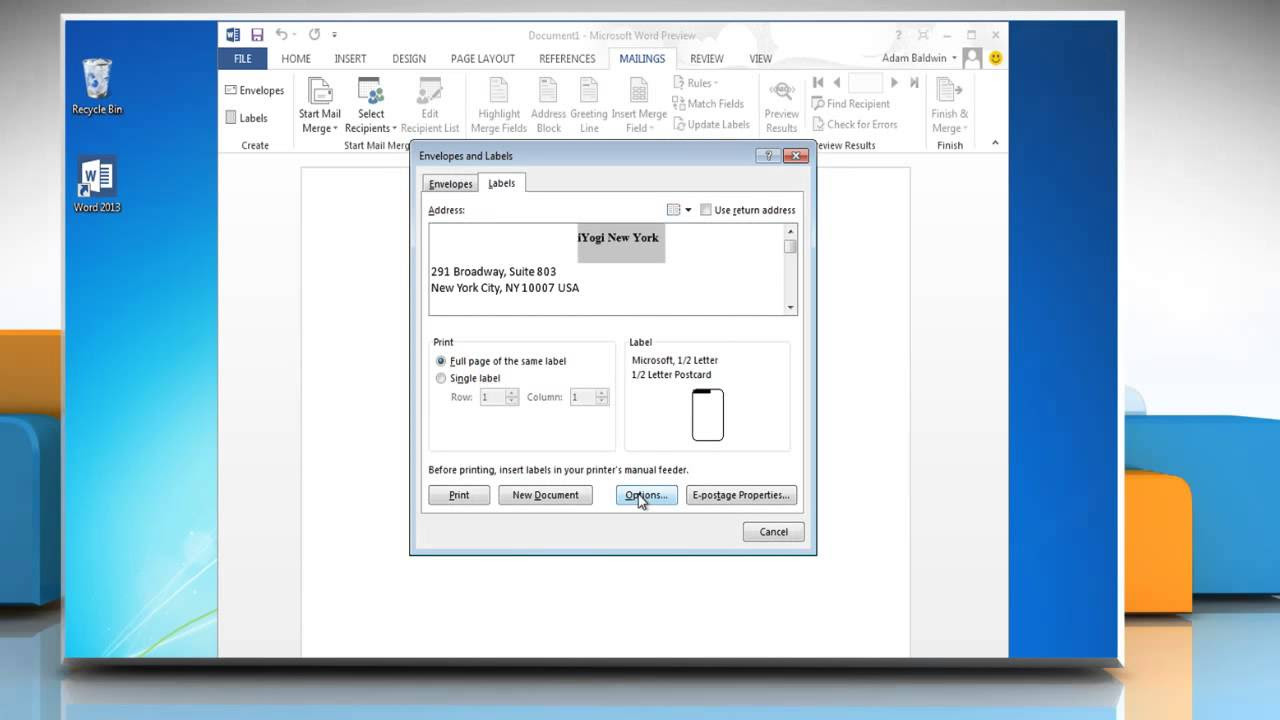1280x720 pixels.
Task: Open E-postage Properties
Action: pyautogui.click(x=741, y=495)
